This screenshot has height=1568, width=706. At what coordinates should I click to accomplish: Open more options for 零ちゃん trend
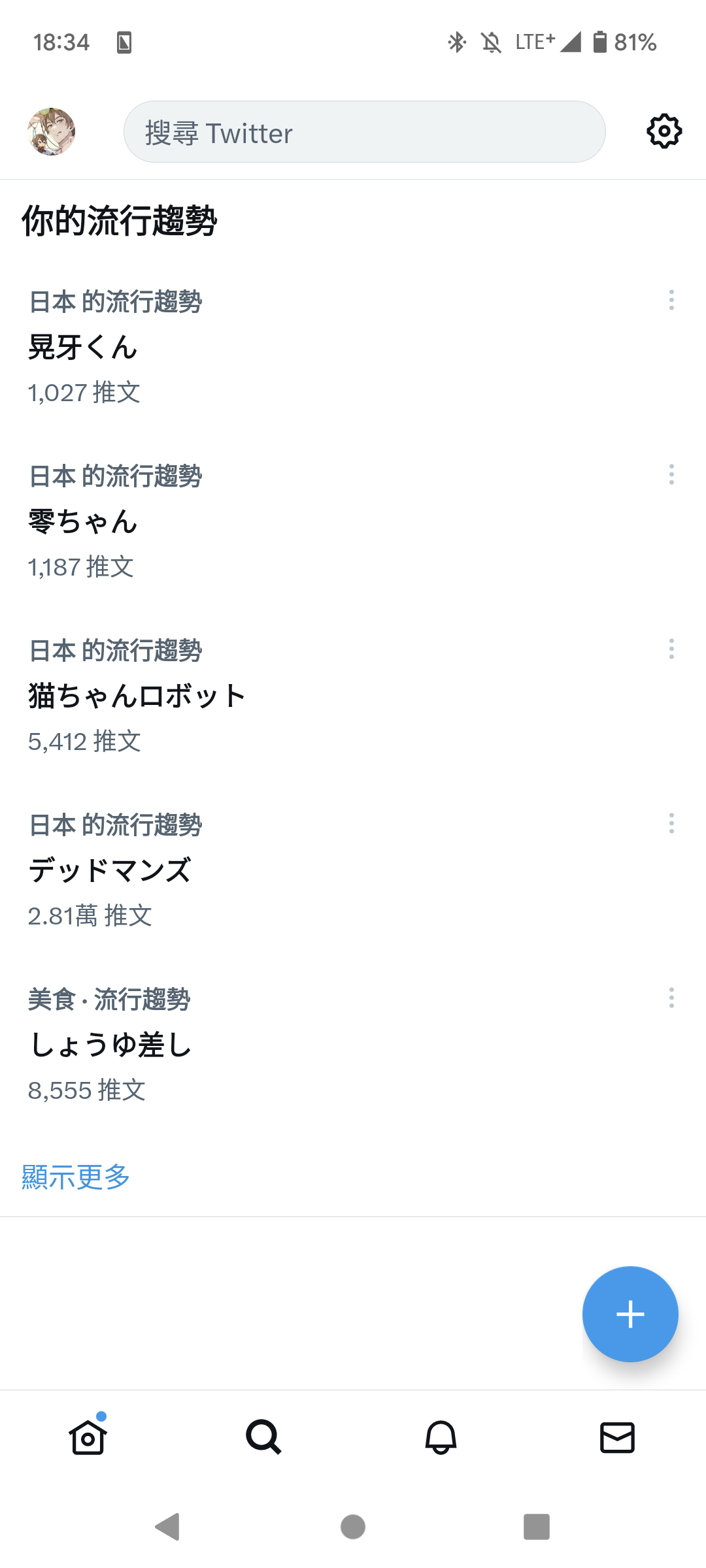tap(671, 475)
